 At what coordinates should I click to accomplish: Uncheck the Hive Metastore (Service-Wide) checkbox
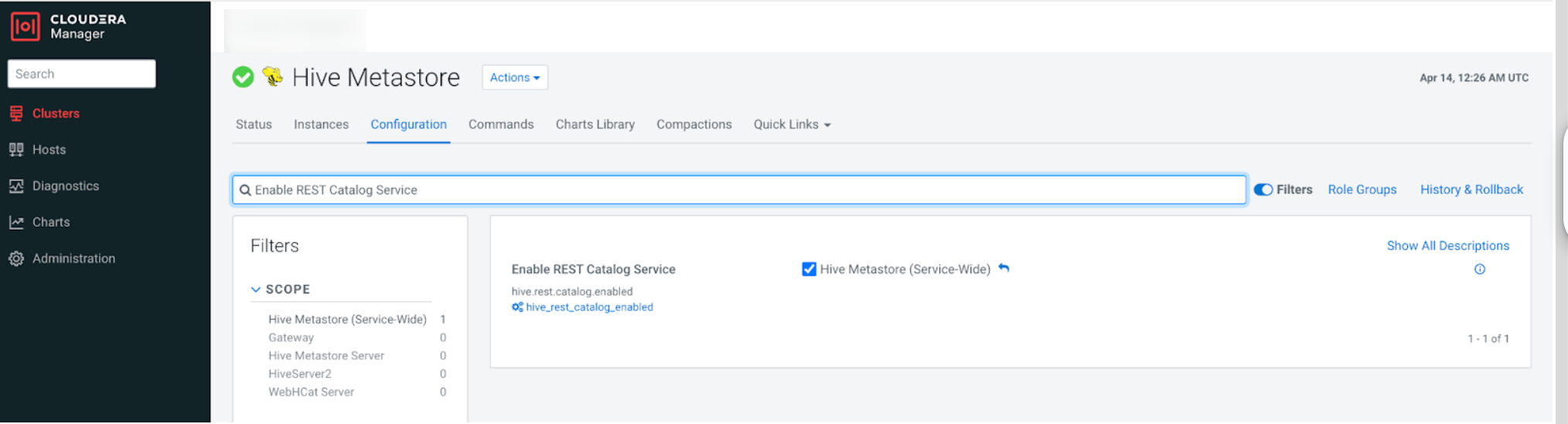pyautogui.click(x=809, y=269)
